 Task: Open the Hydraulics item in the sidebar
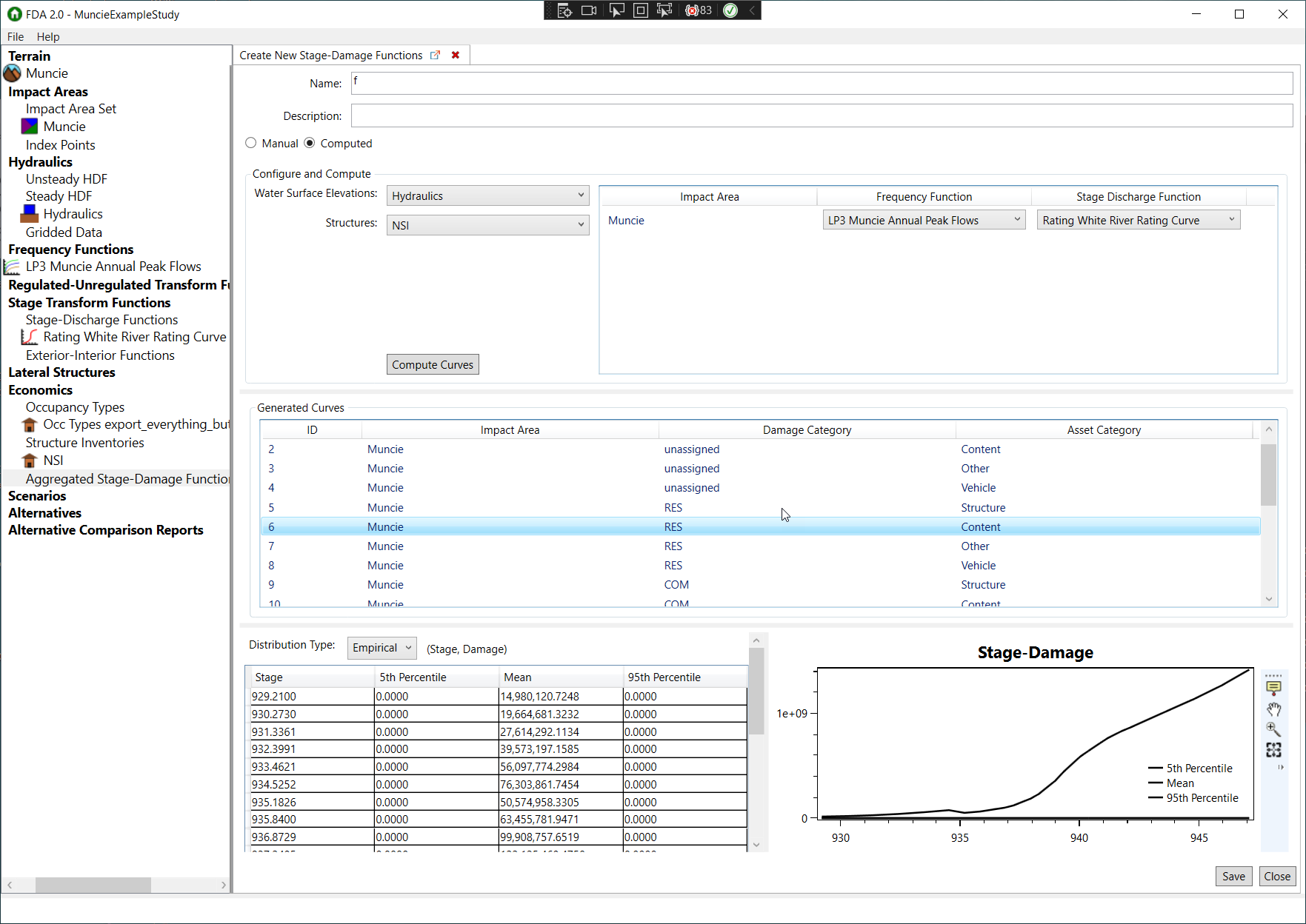pyautogui.click(x=73, y=213)
